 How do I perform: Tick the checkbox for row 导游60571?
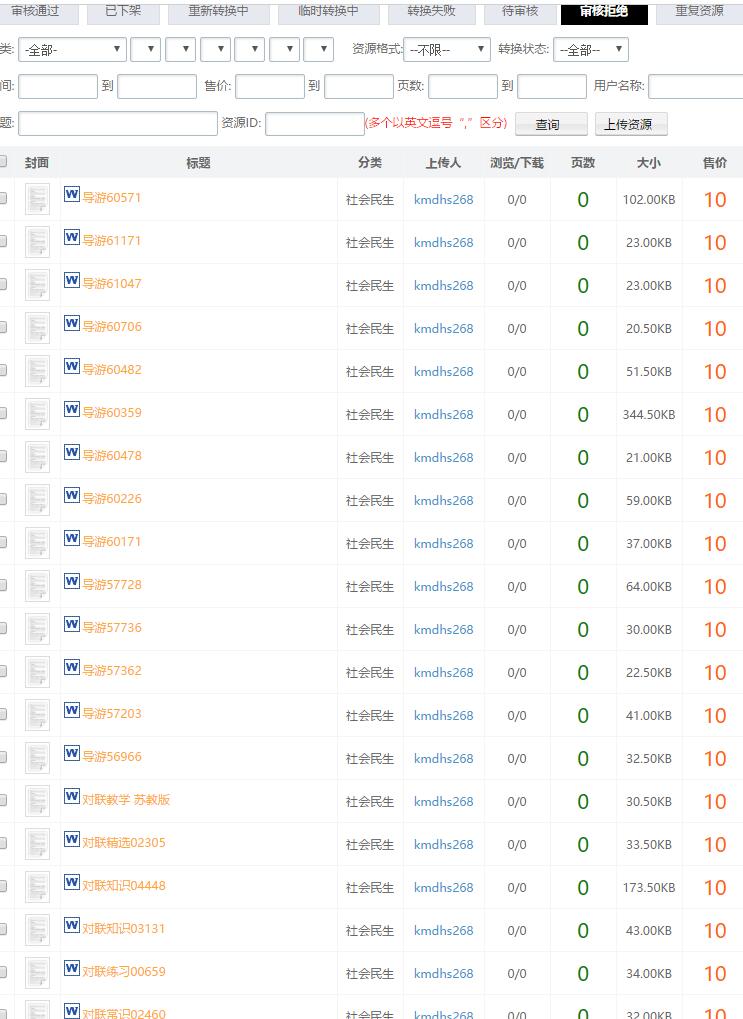(3, 199)
